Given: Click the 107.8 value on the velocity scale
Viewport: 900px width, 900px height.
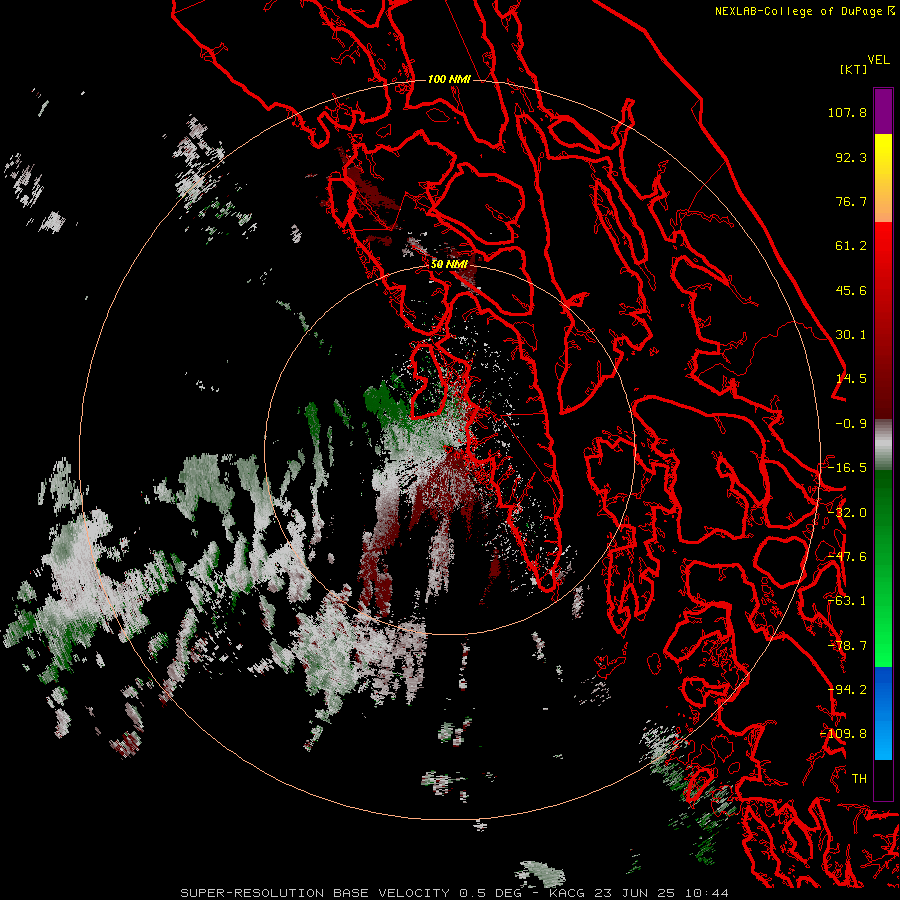Looking at the screenshot, I should 847,112.
